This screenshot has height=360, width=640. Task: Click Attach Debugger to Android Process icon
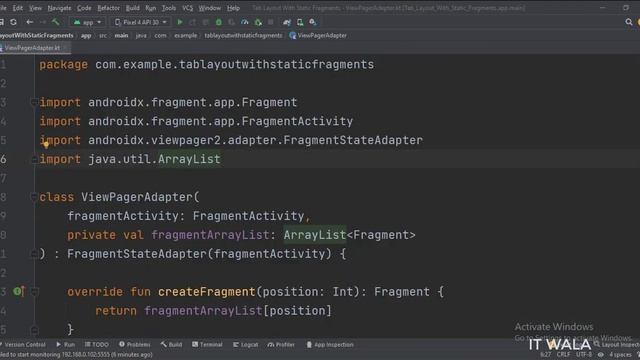pyautogui.click(x=258, y=22)
